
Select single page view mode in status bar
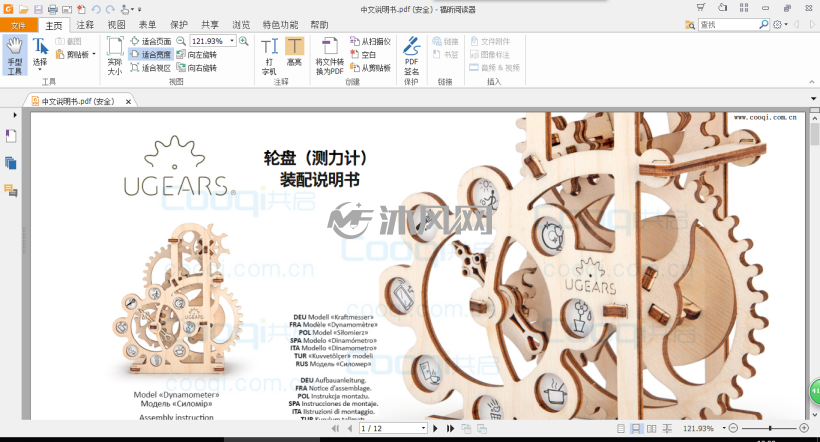coord(621,428)
